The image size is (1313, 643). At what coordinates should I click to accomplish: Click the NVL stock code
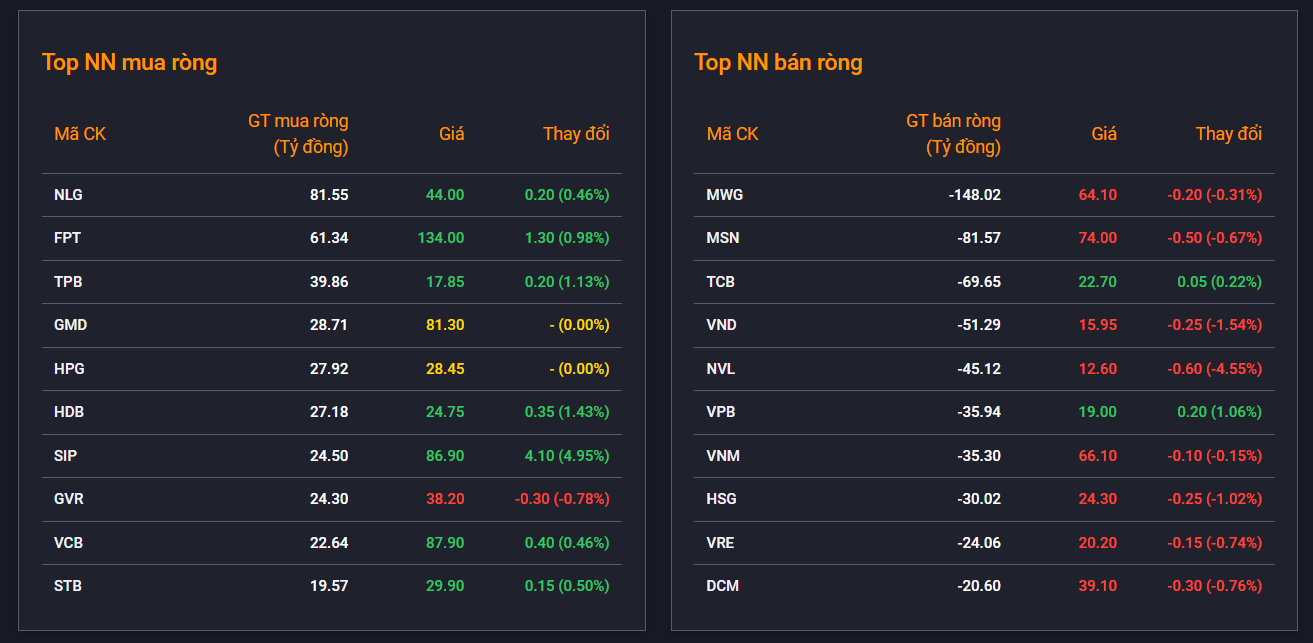pyautogui.click(x=721, y=369)
